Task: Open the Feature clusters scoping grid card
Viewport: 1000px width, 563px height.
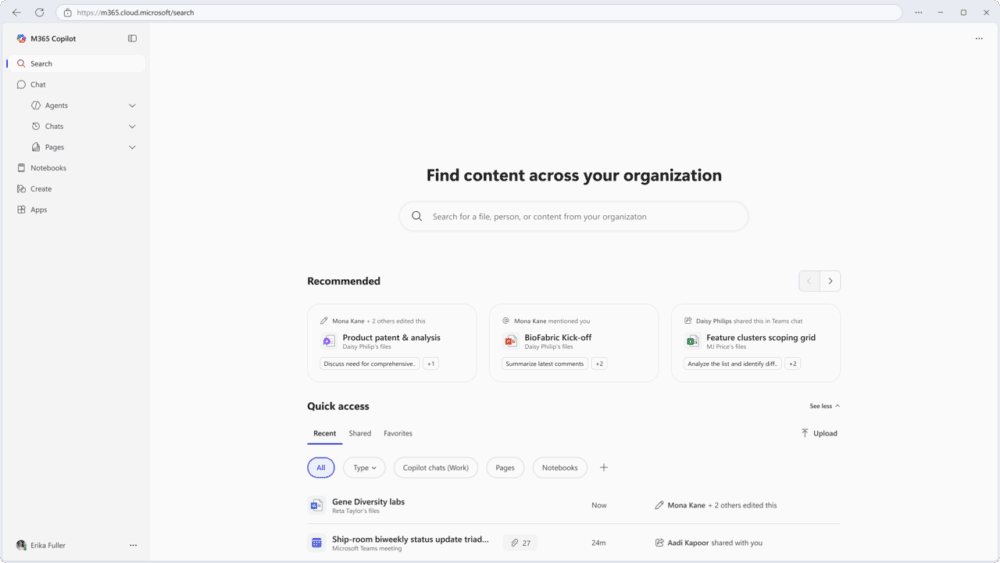Action: 756,343
